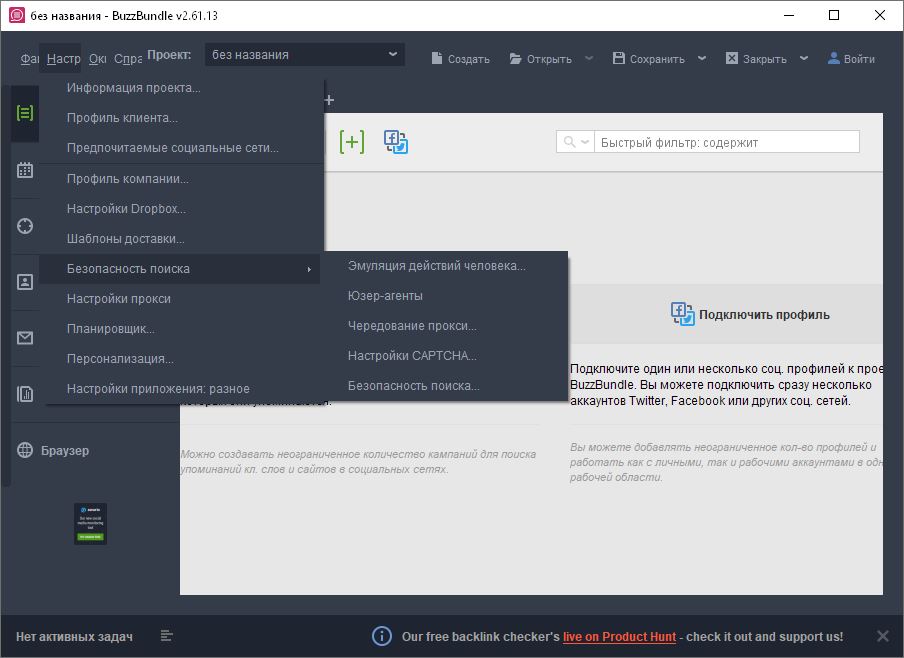The image size is (904, 658).
Task: Select Шаблоны доставки menu item
Action: [x=182, y=239]
